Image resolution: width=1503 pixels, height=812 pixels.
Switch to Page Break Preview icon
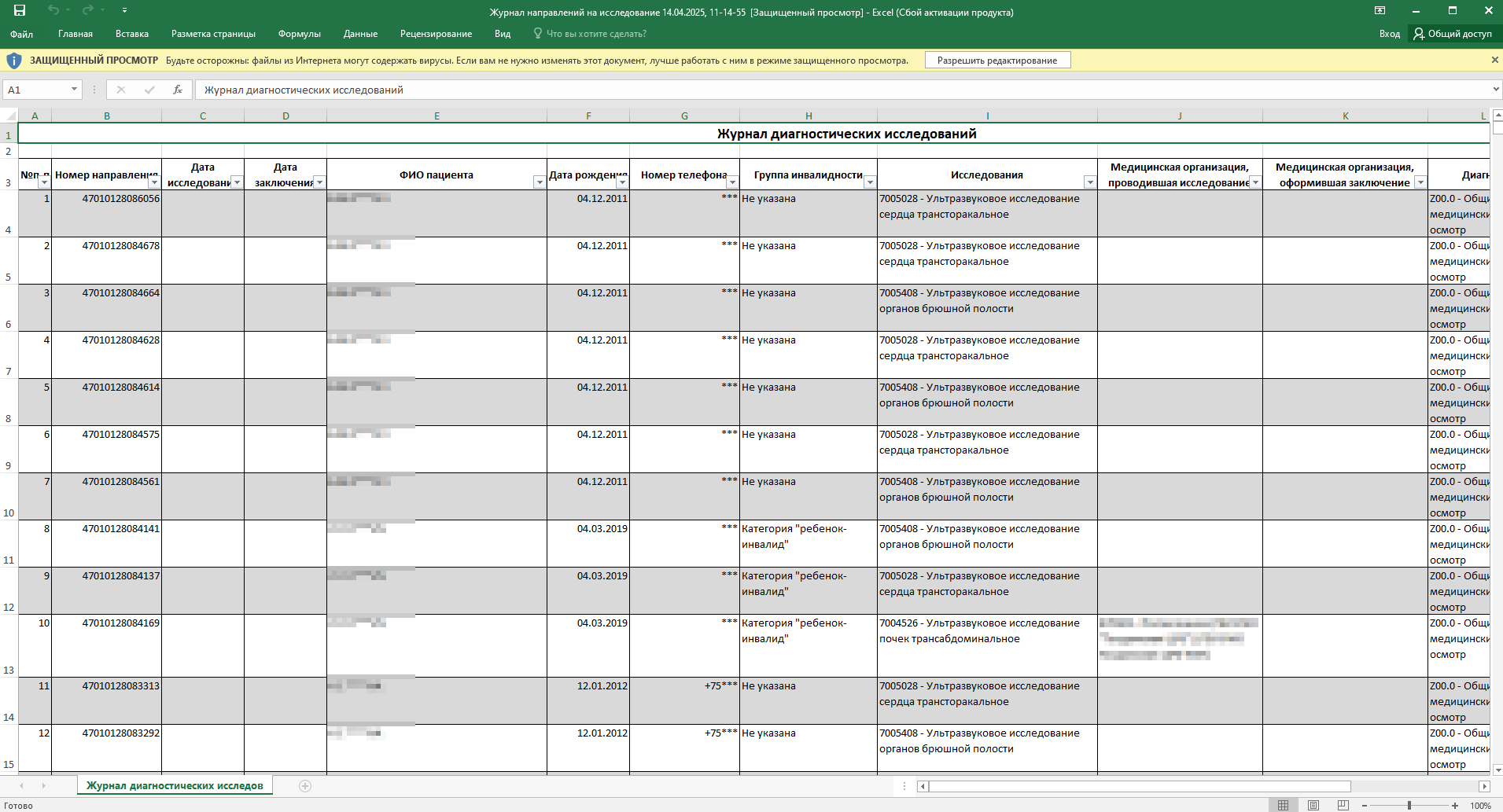1343,806
